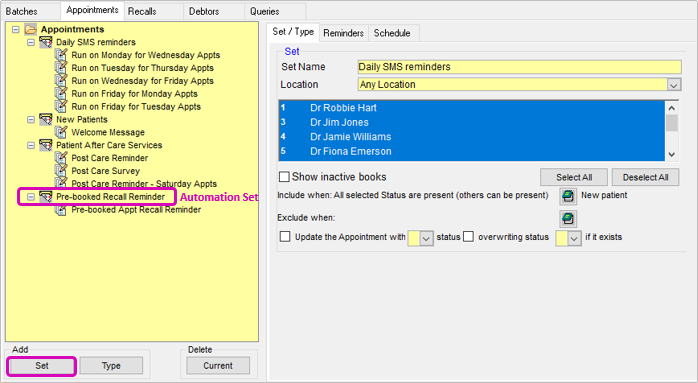Viewport: 698px width, 383px height.
Task: Select the New Patients set label
Action: click(81, 119)
